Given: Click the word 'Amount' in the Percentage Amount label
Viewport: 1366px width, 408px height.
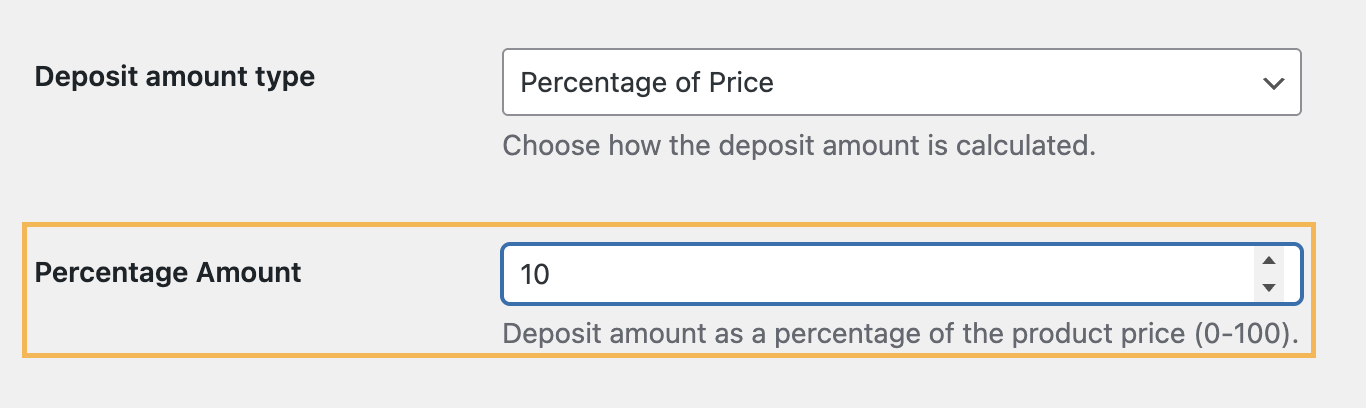Looking at the screenshot, I should point(246,271).
